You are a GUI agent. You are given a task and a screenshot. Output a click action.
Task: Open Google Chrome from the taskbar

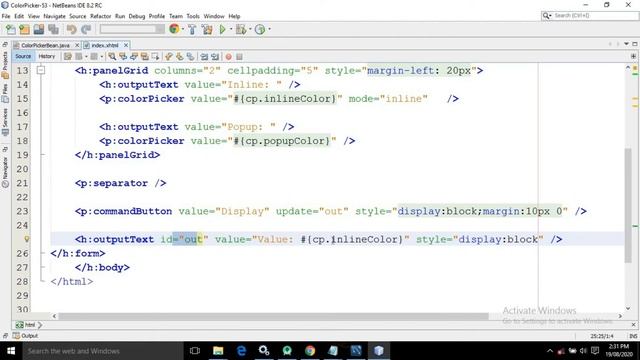click(x=310, y=351)
